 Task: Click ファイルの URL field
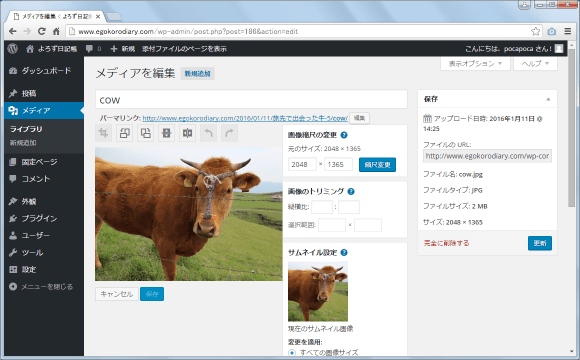pos(487,156)
